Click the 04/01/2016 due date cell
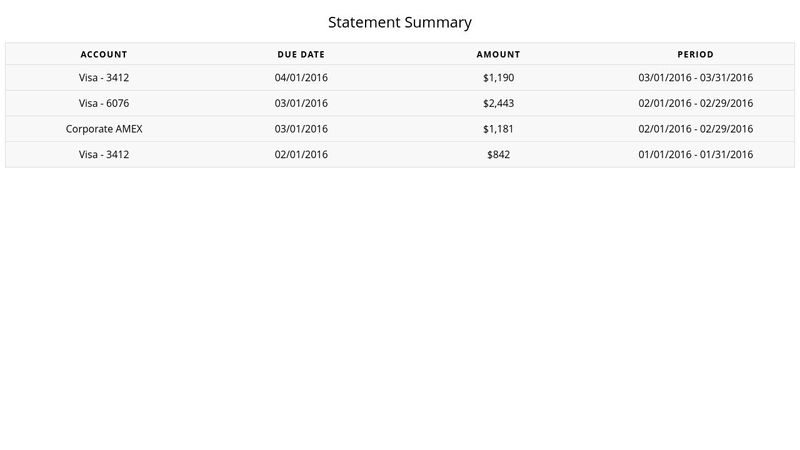This screenshot has height=450, width=800. coord(301,77)
